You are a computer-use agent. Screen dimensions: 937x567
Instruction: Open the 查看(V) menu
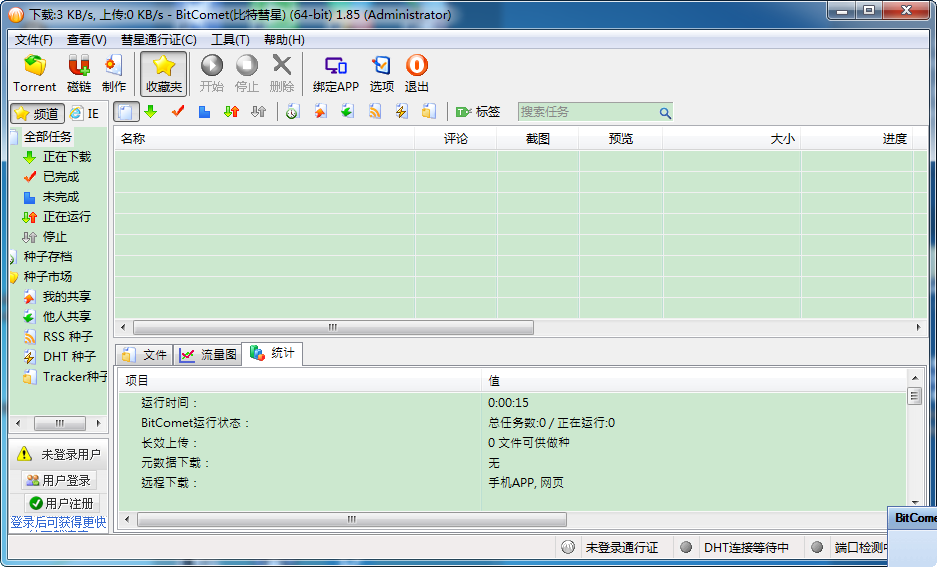point(87,40)
